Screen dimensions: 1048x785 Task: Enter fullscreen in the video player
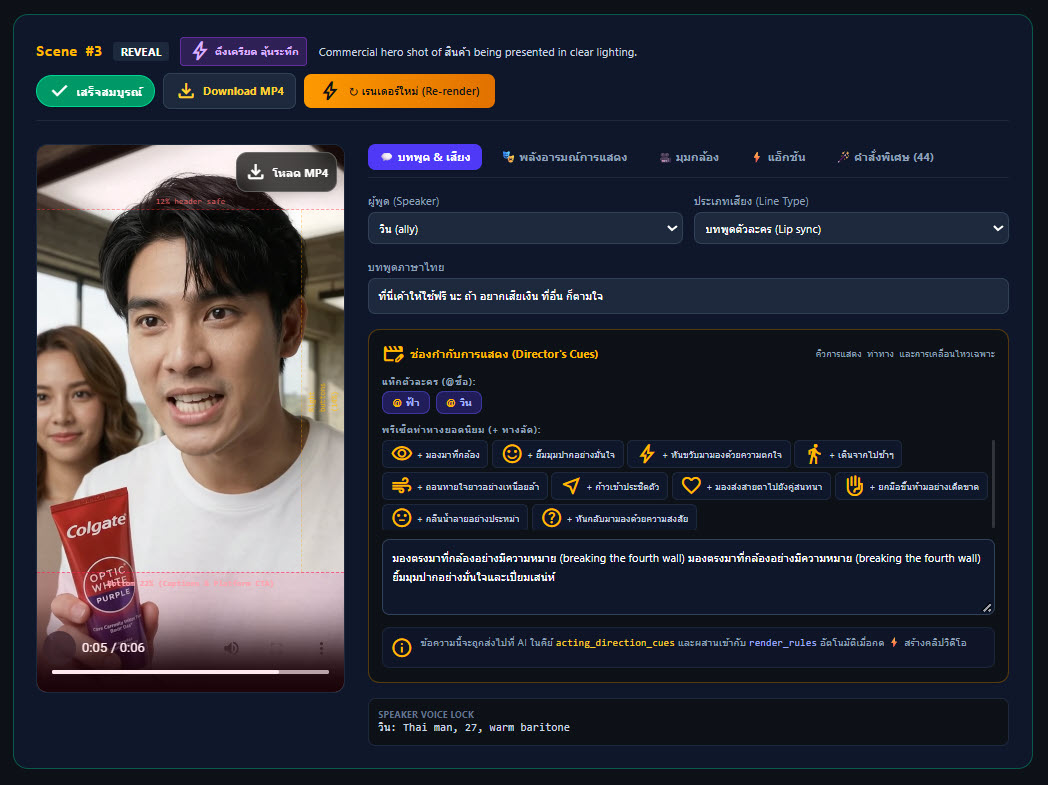pos(276,648)
